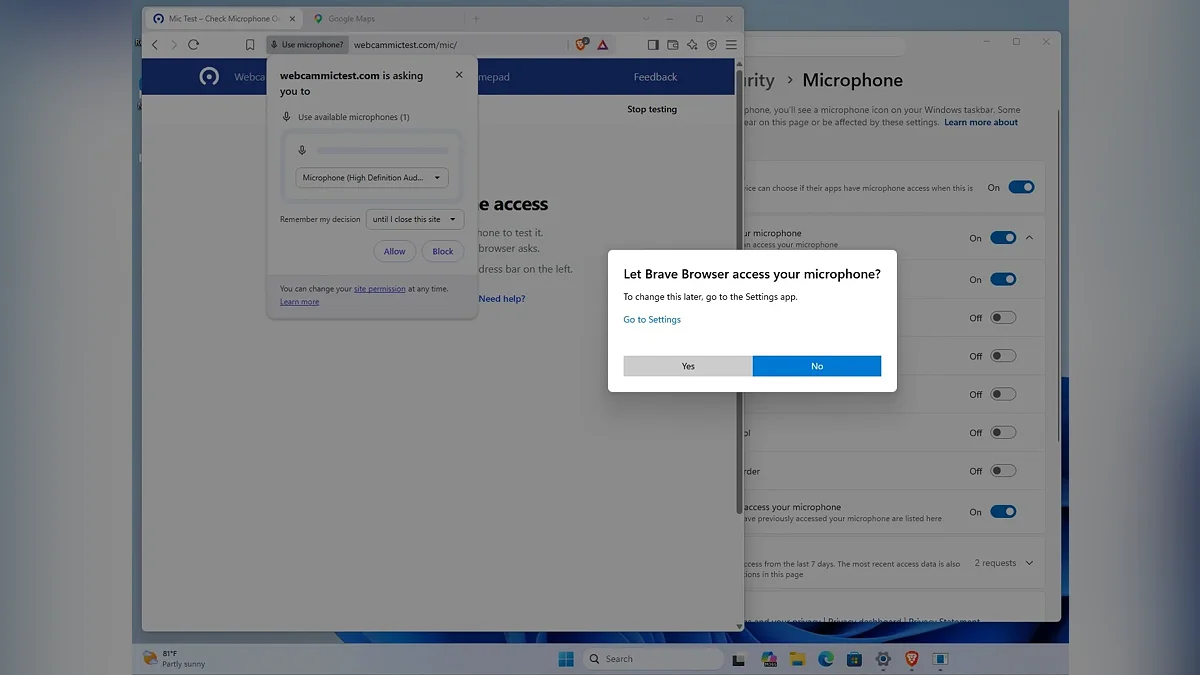Click the microphone level bar in the popup
The image size is (1200, 675).
pos(382,151)
